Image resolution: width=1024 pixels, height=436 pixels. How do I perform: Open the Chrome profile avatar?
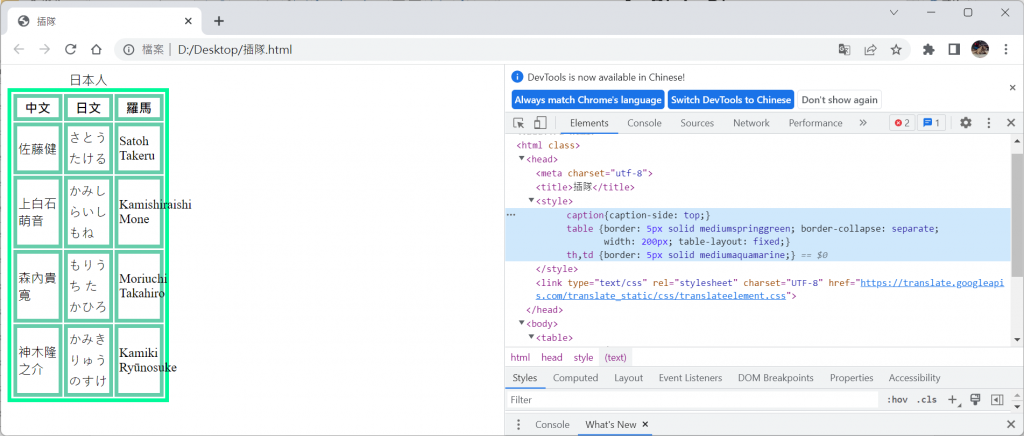[x=980, y=49]
